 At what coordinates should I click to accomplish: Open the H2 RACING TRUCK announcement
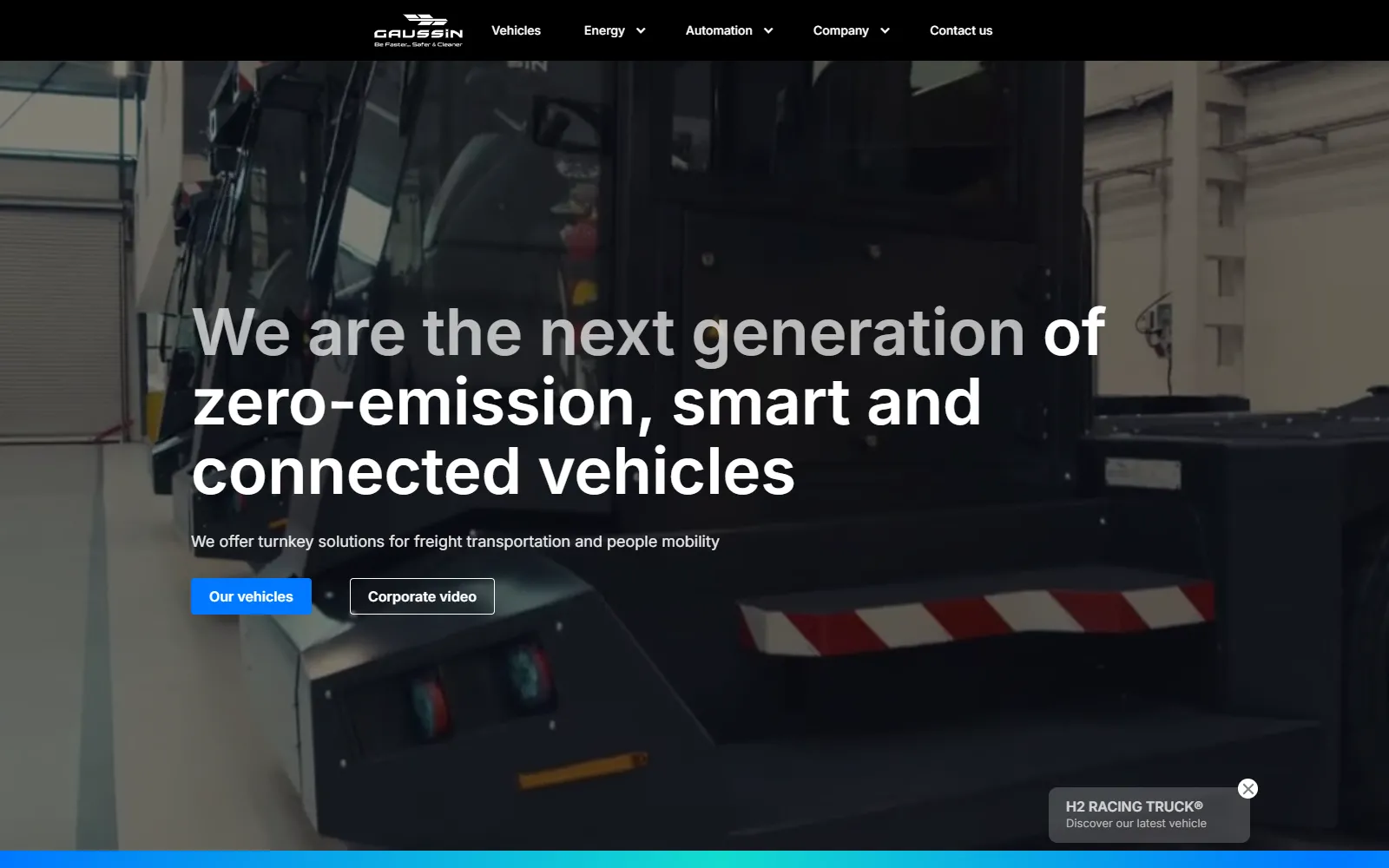pos(1134,806)
